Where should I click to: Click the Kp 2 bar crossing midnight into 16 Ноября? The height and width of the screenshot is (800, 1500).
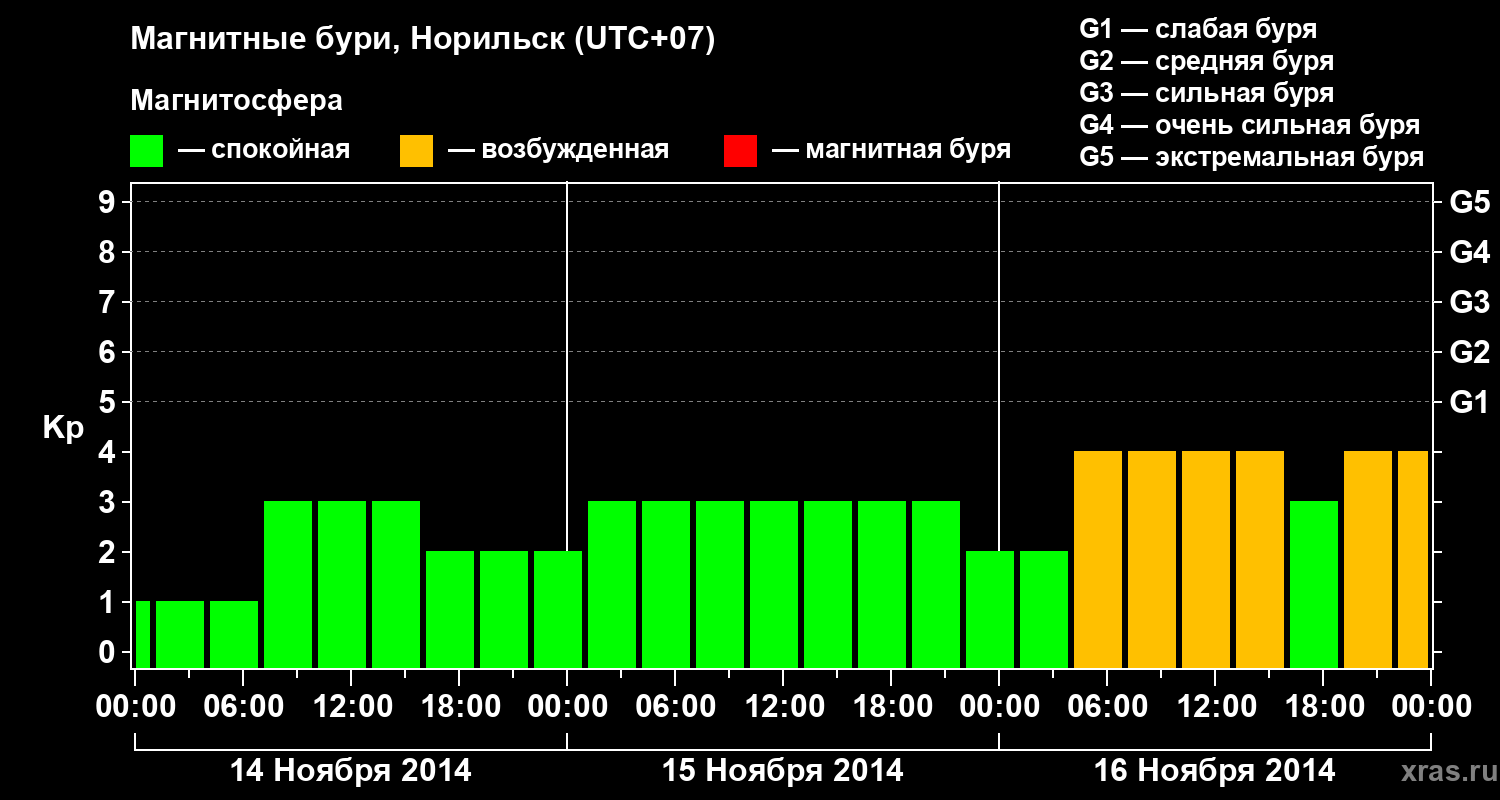tap(990, 609)
